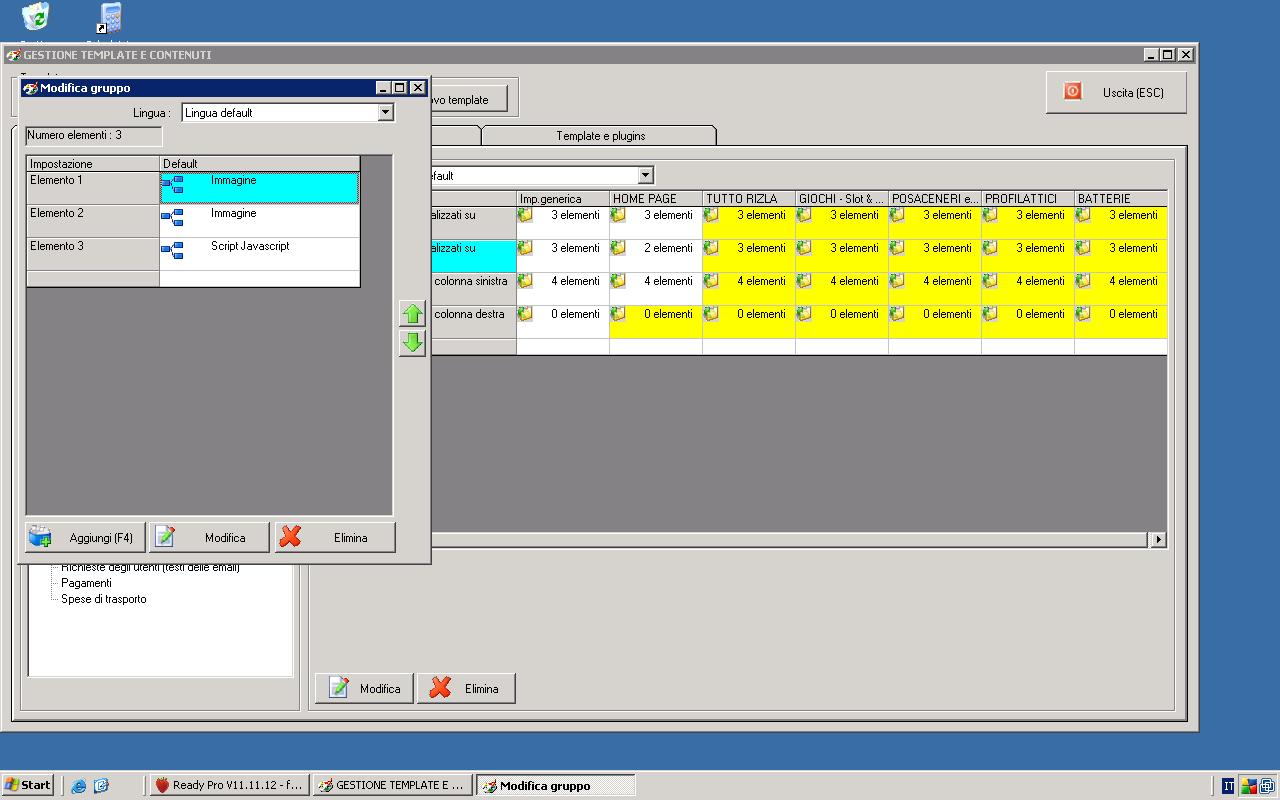Image resolution: width=1280 pixels, height=800 pixels.
Task: Select Spese di trasporto in the tree
Action: pos(103,599)
